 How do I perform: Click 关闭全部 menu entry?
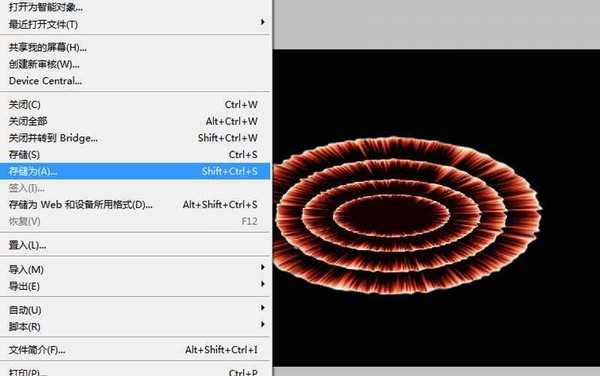[135, 121]
